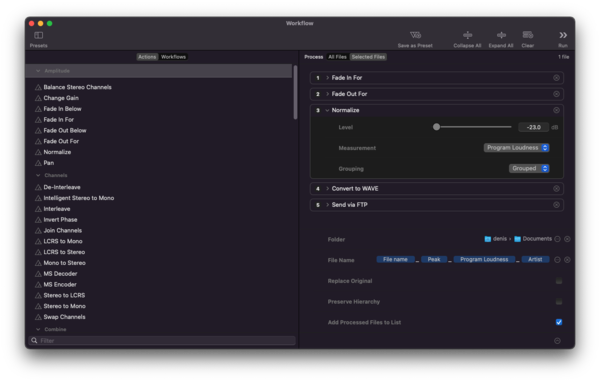Click the Expand All icon
The width and height of the screenshot is (600, 382).
(501, 35)
